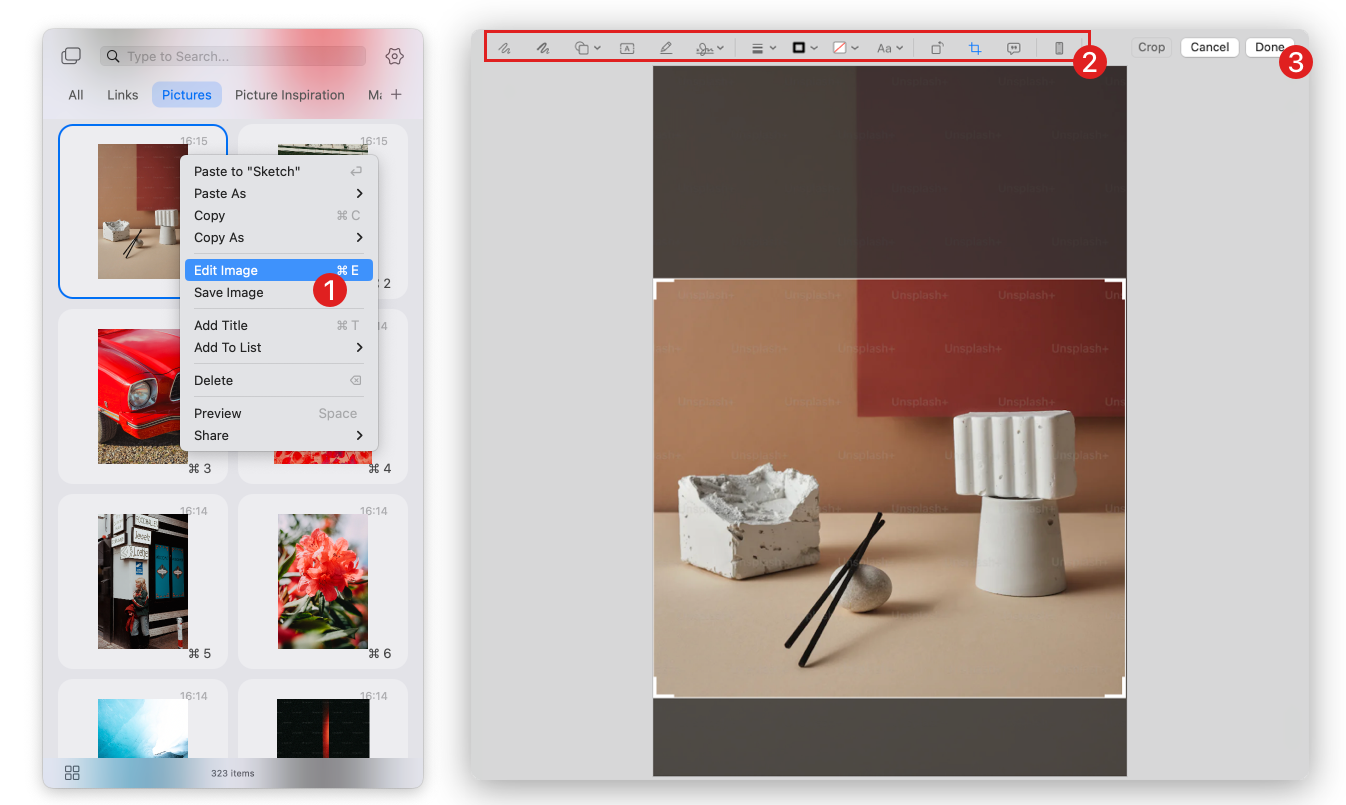Viewport: 1346px width, 805px height.
Task: Select the Draw brush tool
Action: pyautogui.click(x=543, y=47)
